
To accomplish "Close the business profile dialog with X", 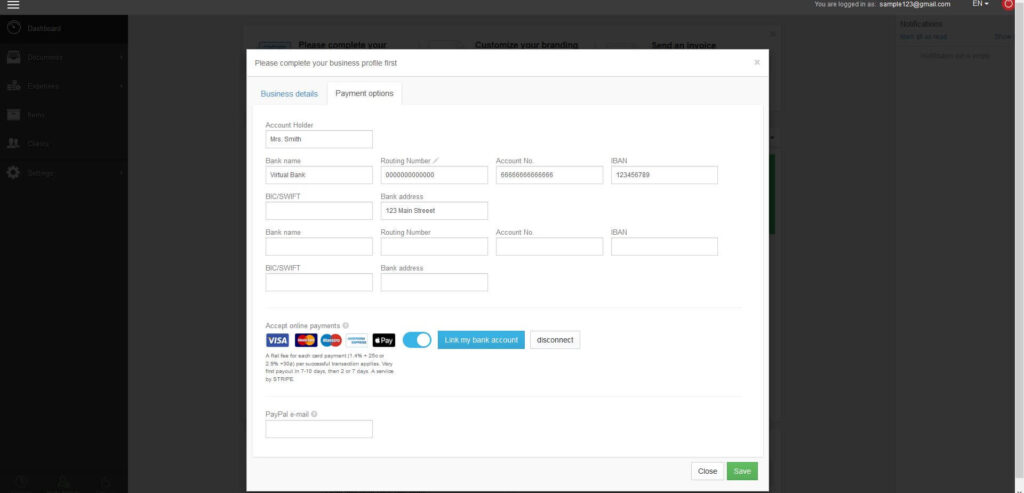I will [757, 63].
